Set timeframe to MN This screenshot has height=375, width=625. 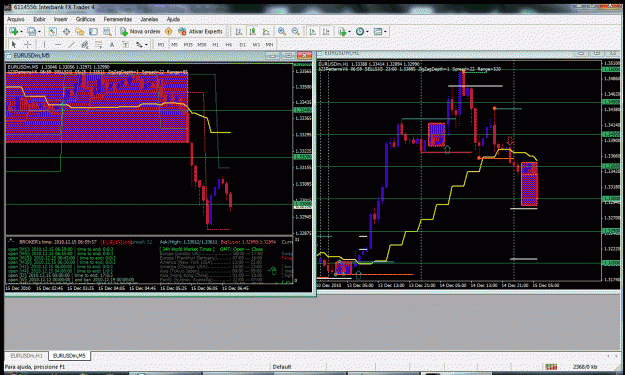pos(269,45)
